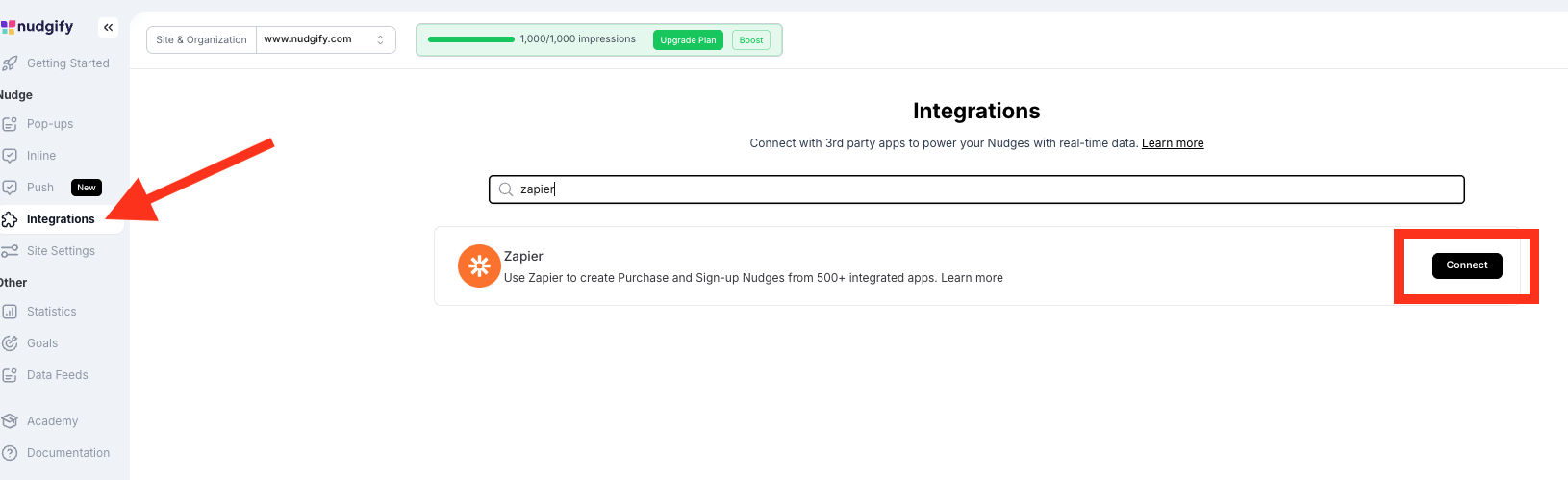Open the www.nudgify.com site dropdown
The height and width of the screenshot is (480, 1568).
point(326,39)
